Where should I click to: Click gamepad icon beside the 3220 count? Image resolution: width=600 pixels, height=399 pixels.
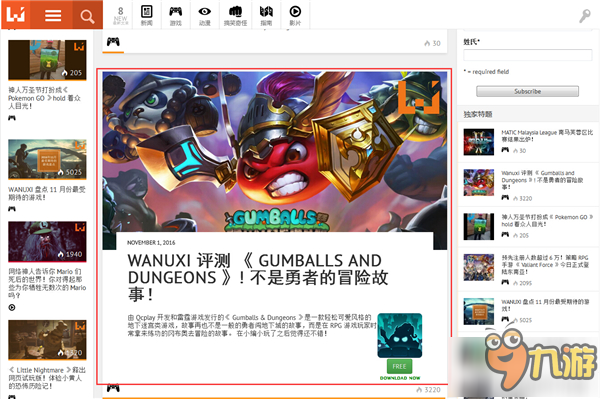tap(113, 388)
